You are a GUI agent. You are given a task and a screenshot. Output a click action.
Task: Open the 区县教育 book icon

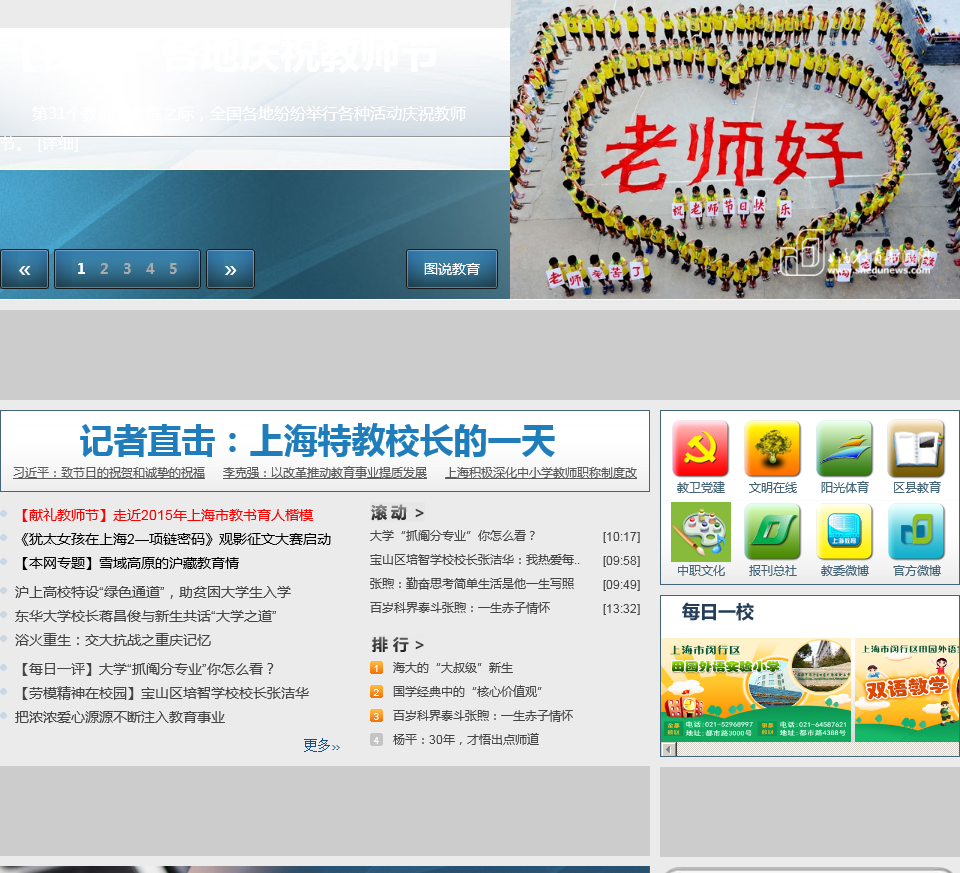pyautogui.click(x=916, y=449)
